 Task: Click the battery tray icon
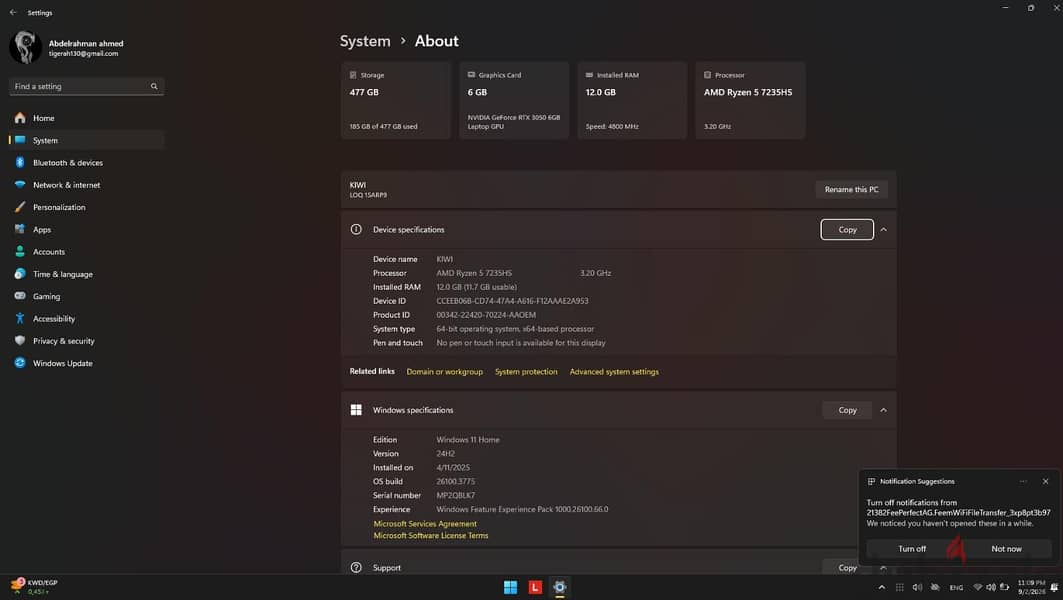(1004, 587)
